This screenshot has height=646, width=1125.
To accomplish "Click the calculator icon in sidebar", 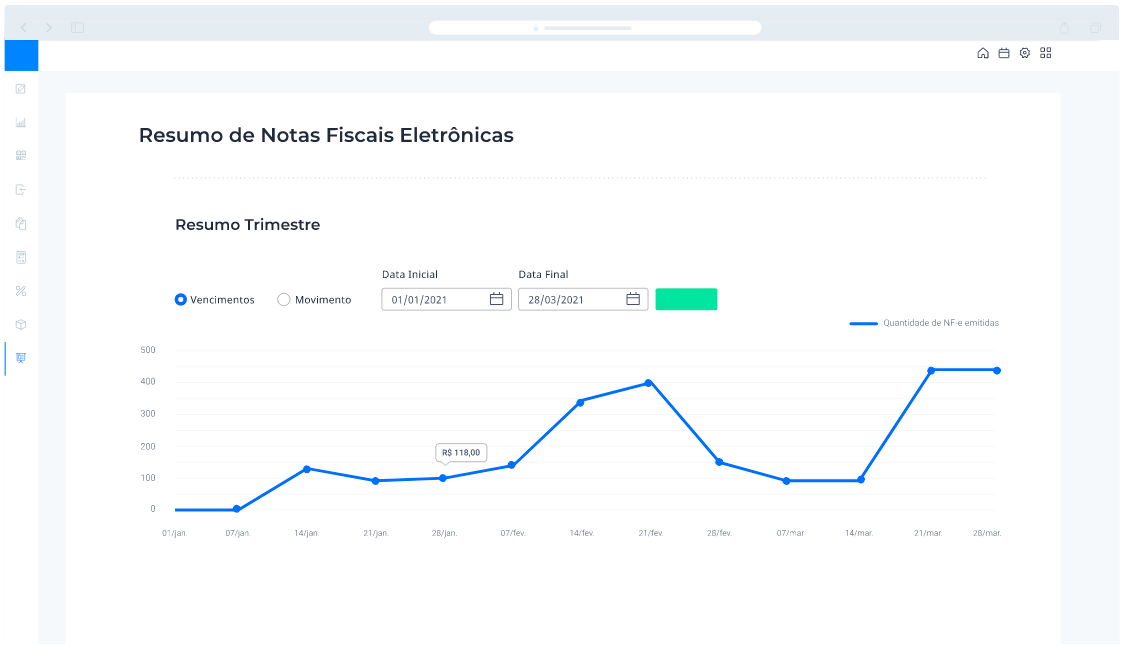I will [x=21, y=257].
